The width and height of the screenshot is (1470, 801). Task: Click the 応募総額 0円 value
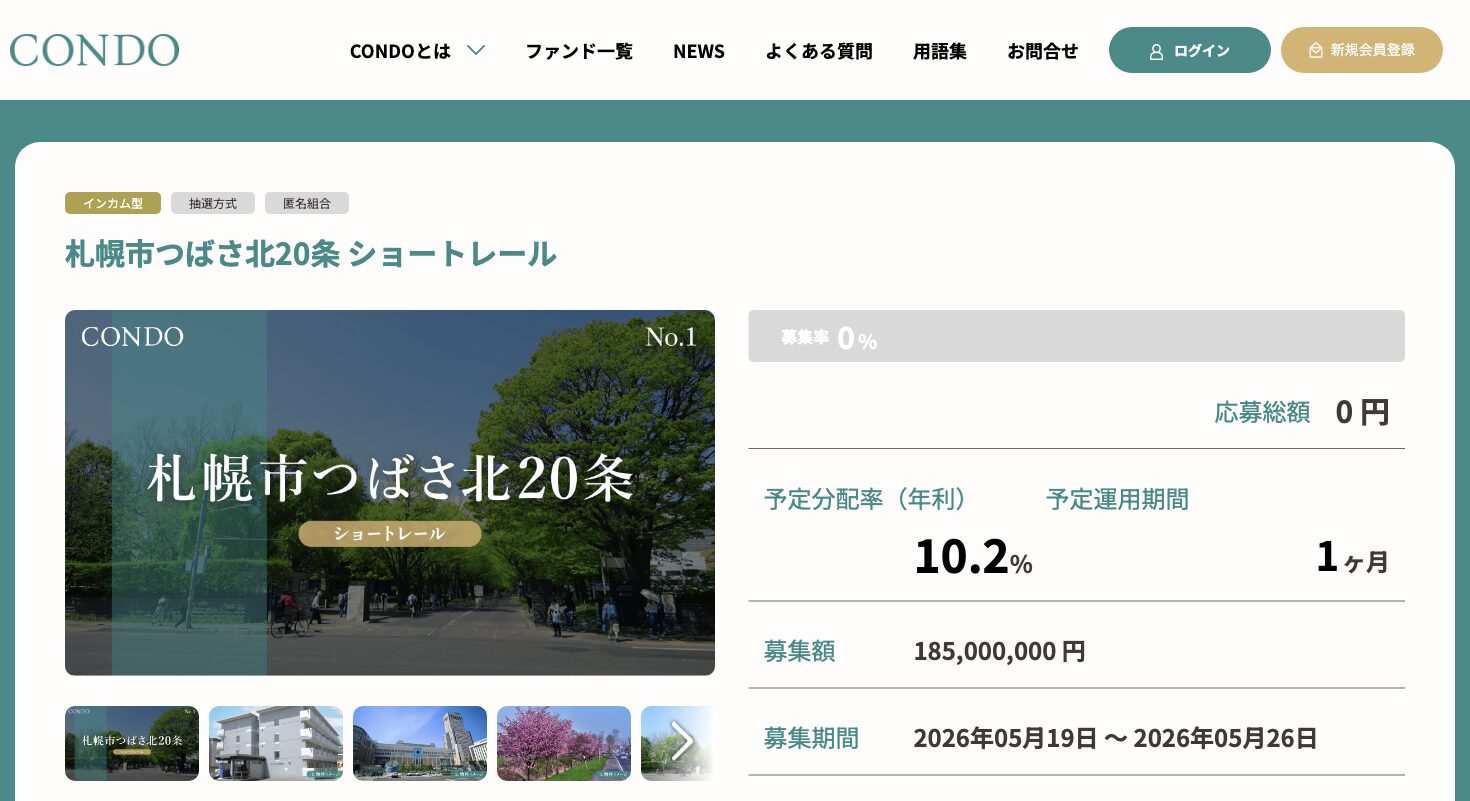pyautogui.click(x=1362, y=412)
